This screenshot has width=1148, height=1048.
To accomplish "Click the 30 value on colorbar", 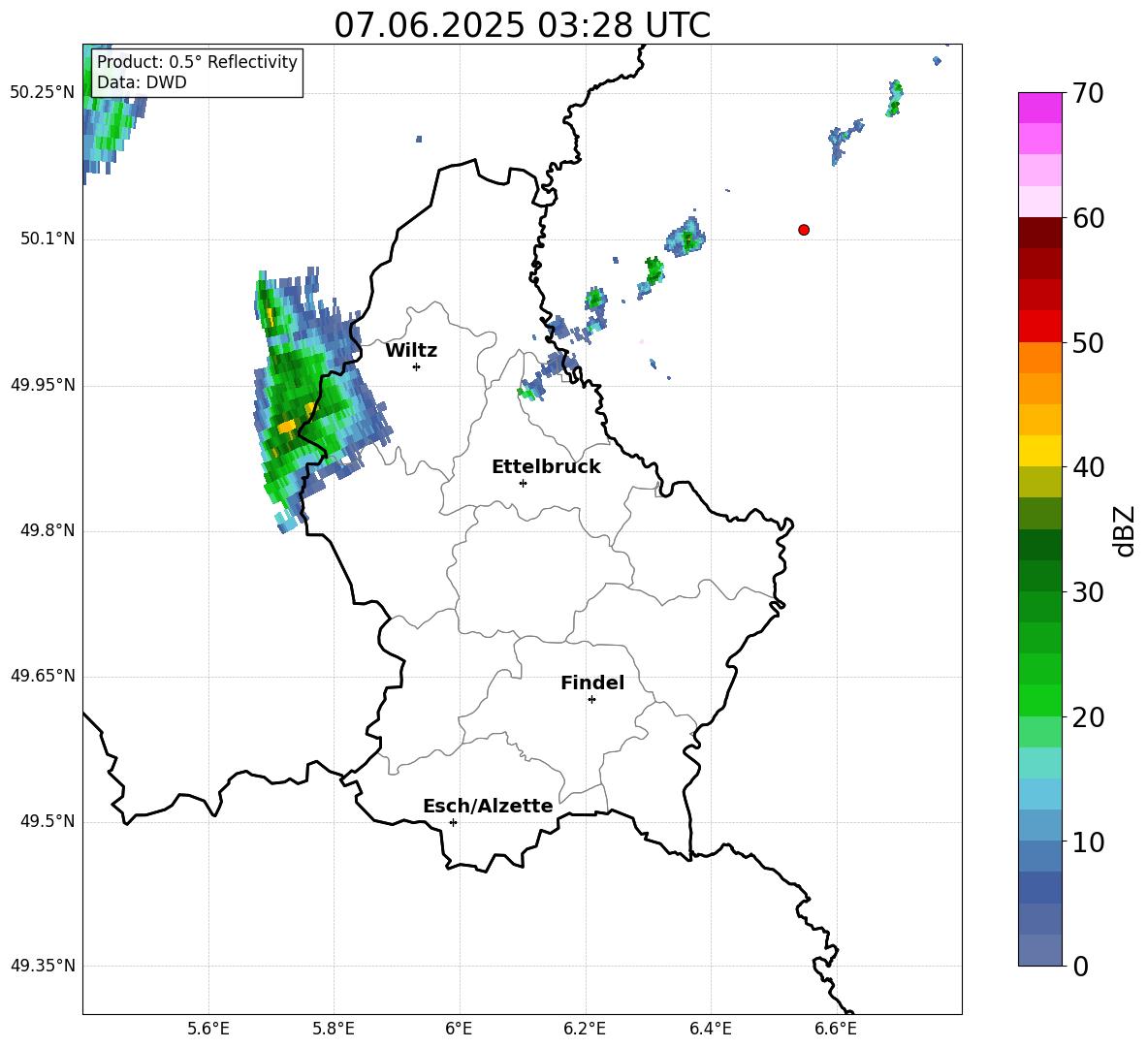I will pos(1088,592).
